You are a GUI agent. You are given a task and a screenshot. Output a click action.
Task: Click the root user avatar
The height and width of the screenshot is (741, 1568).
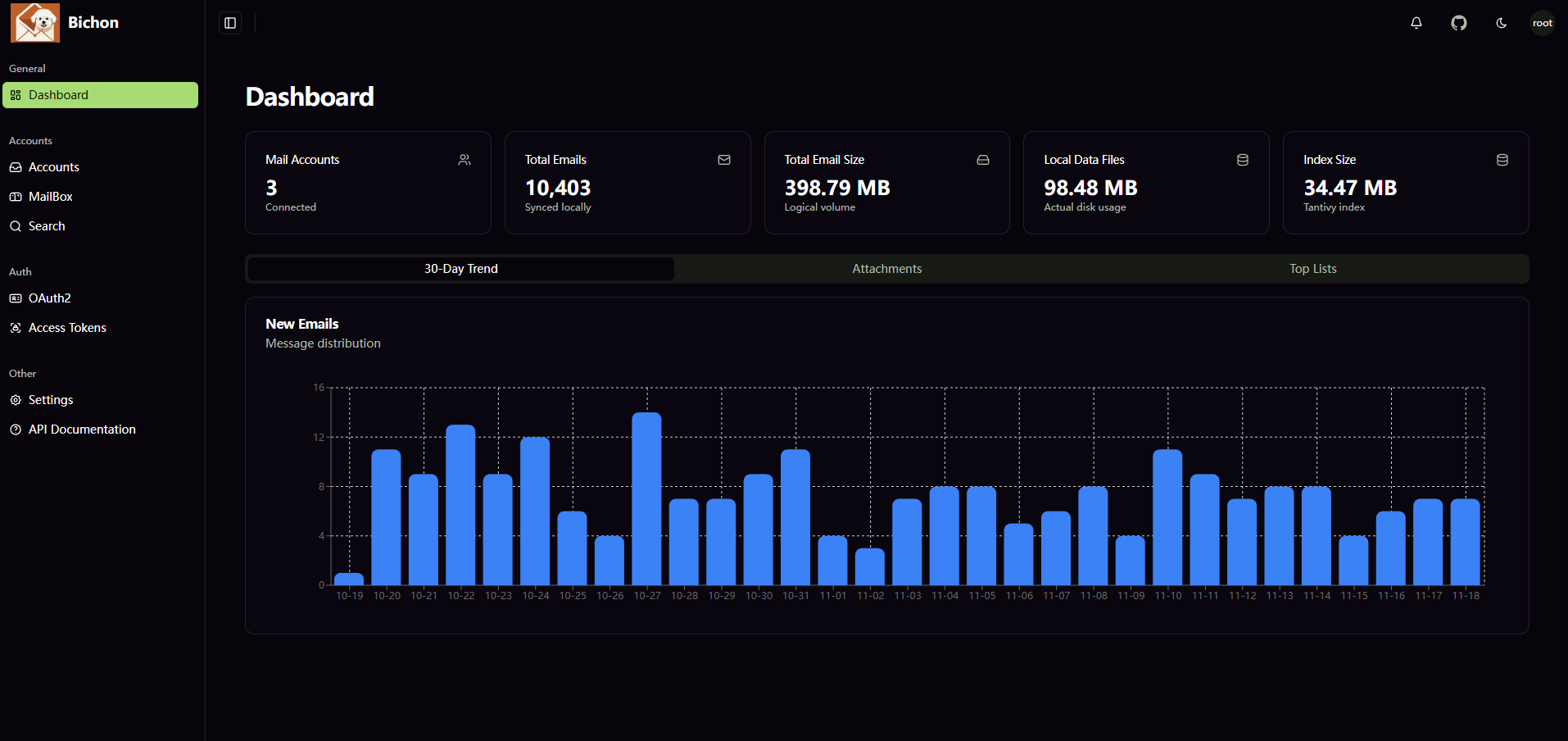coord(1542,22)
